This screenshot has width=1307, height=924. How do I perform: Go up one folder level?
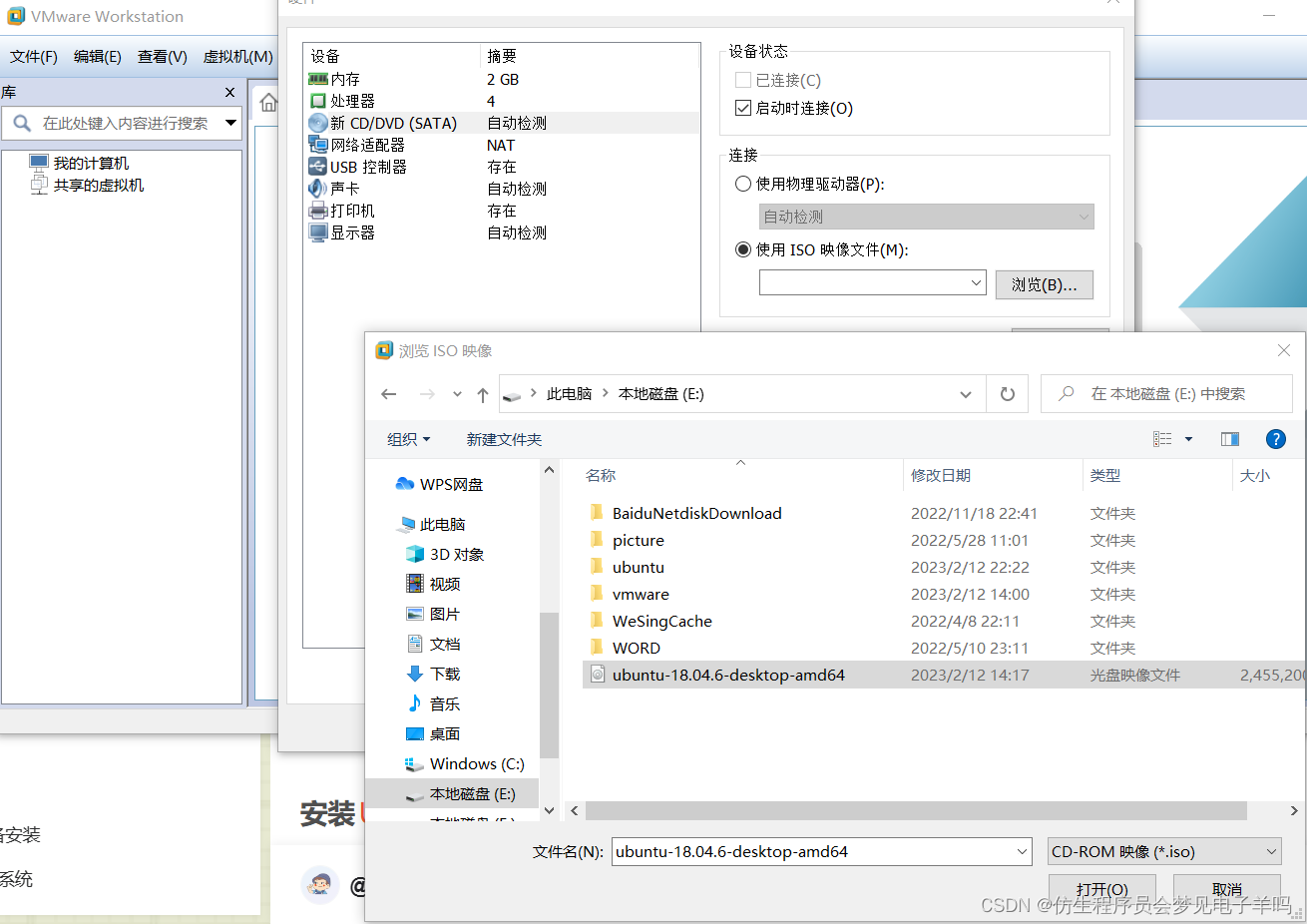(x=483, y=394)
